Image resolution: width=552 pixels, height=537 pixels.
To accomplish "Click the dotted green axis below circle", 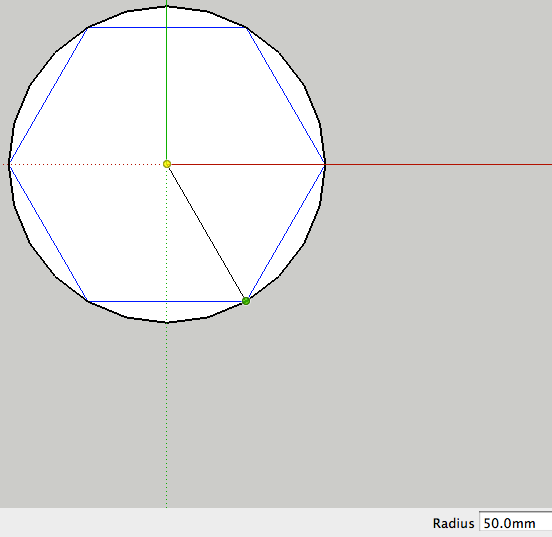I will tap(167, 416).
